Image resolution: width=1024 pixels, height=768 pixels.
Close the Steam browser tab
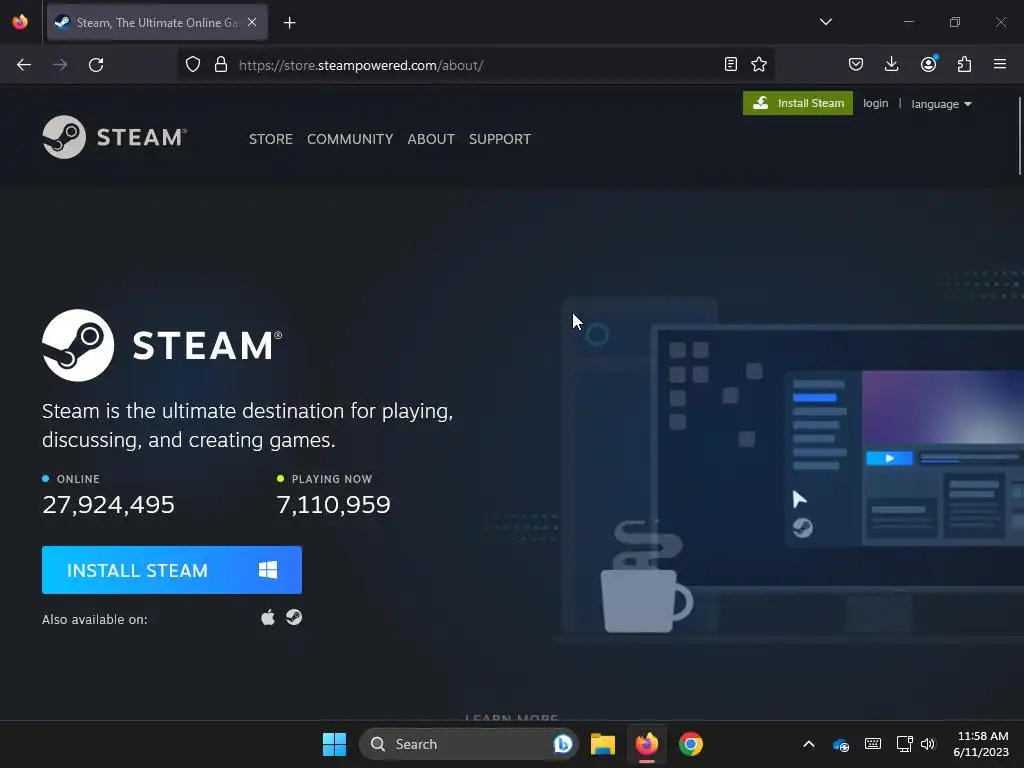coord(252,22)
